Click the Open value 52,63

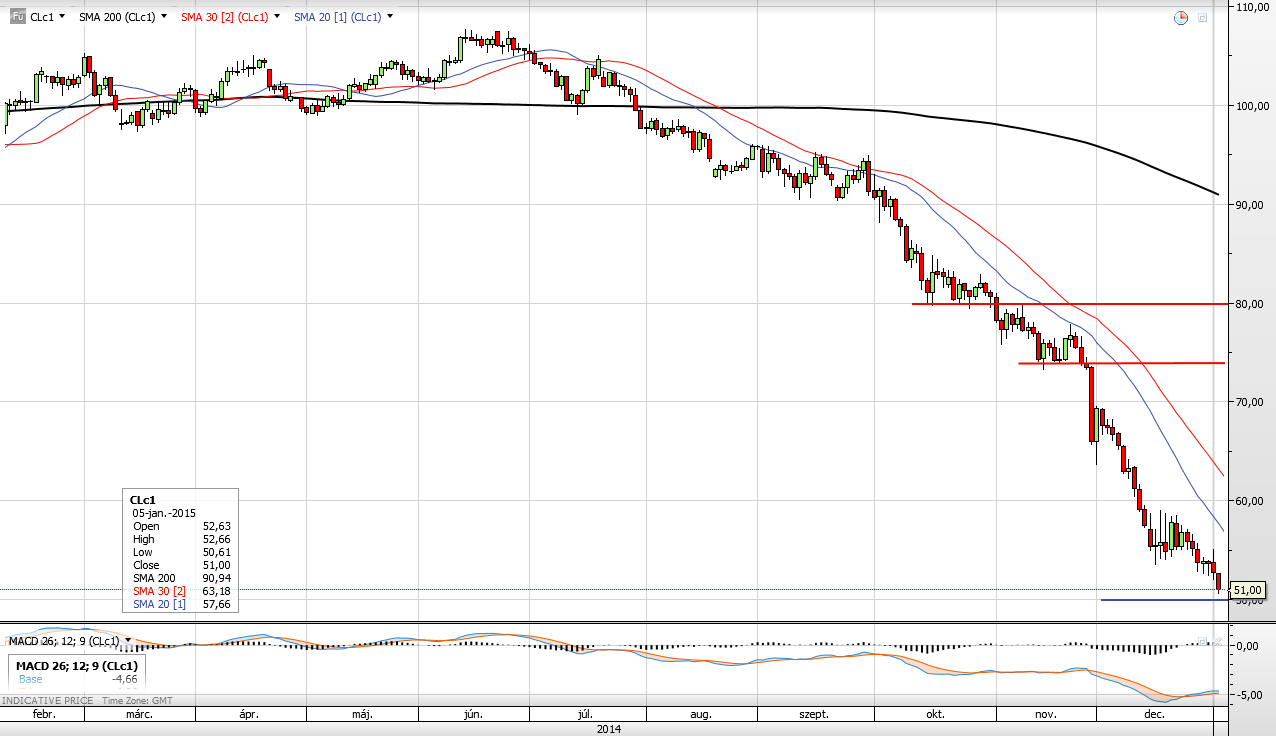pos(216,526)
